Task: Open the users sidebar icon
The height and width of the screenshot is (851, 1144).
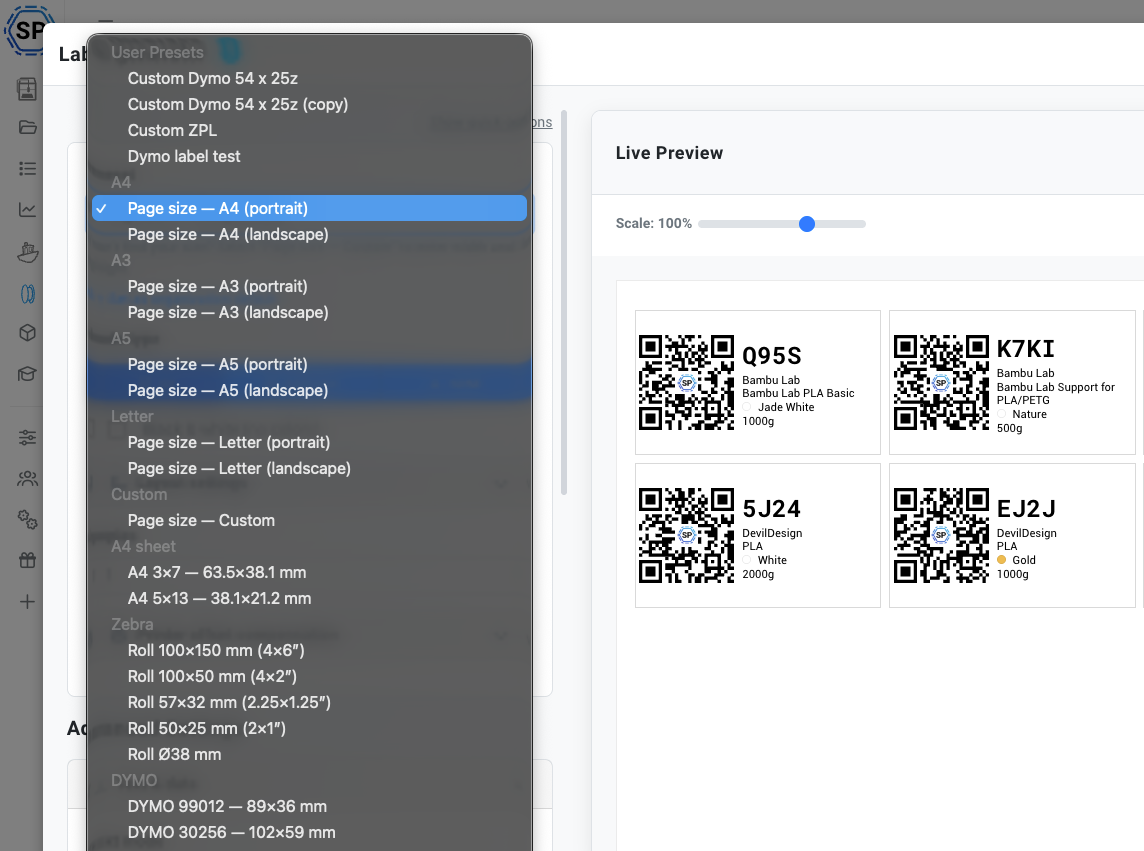Action: [x=27, y=479]
